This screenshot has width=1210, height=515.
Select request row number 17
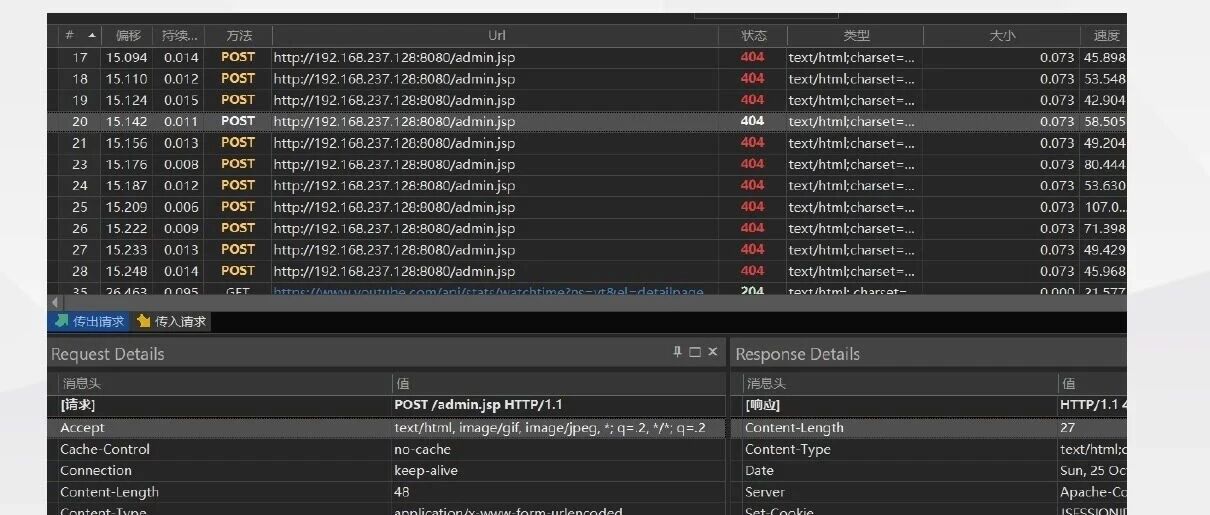[587, 57]
